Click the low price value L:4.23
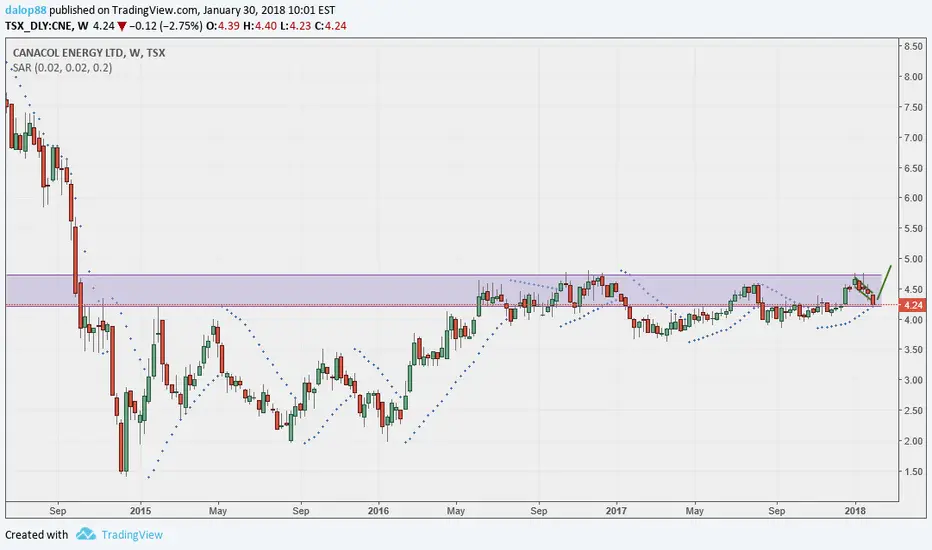 [295, 26]
